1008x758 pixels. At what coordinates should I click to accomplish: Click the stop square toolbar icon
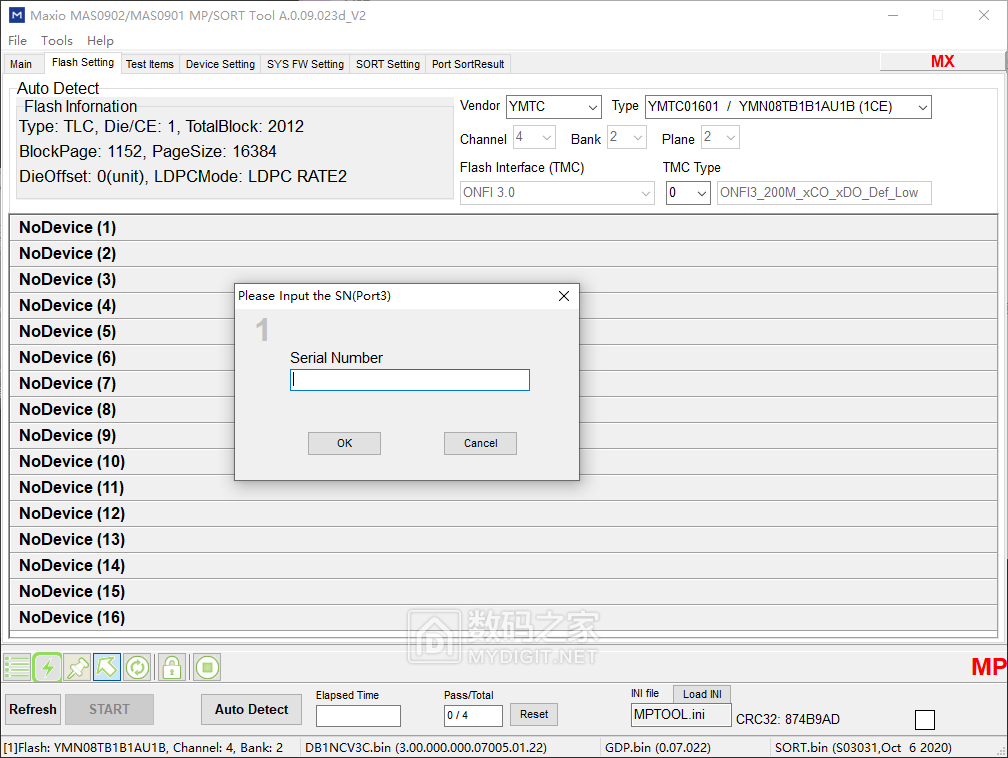(x=207, y=667)
